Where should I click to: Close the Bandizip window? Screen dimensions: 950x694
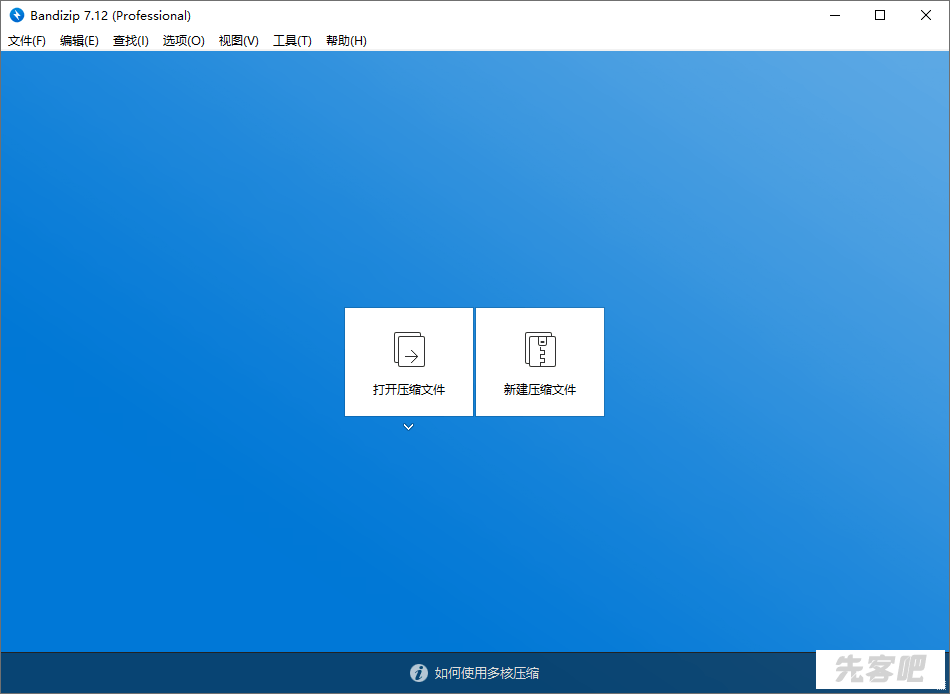click(x=926, y=15)
